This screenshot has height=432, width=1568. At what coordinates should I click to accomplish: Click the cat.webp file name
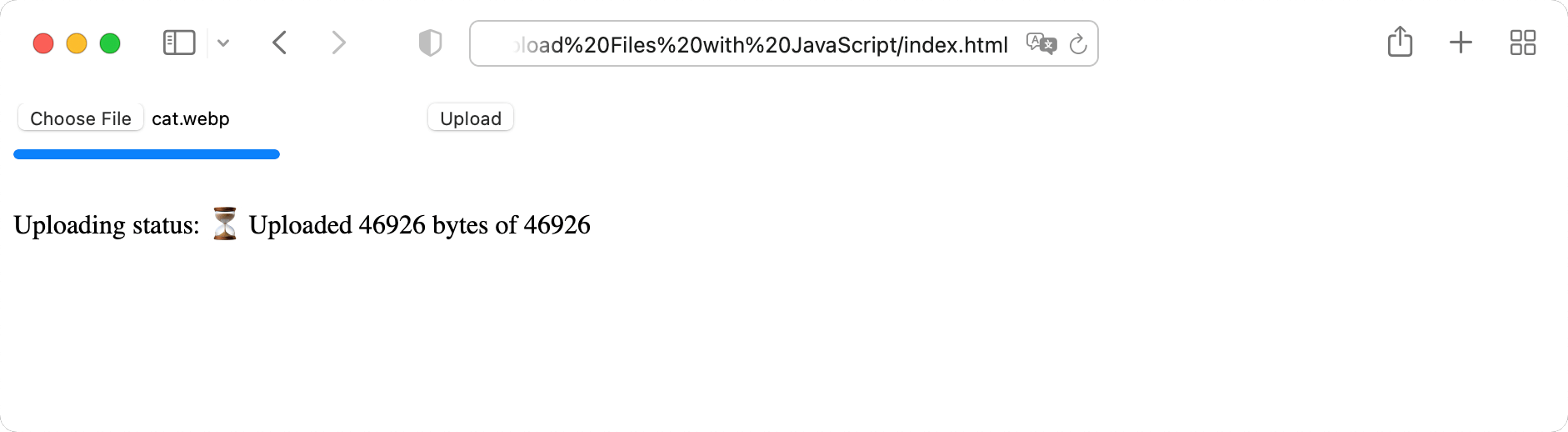point(191,118)
